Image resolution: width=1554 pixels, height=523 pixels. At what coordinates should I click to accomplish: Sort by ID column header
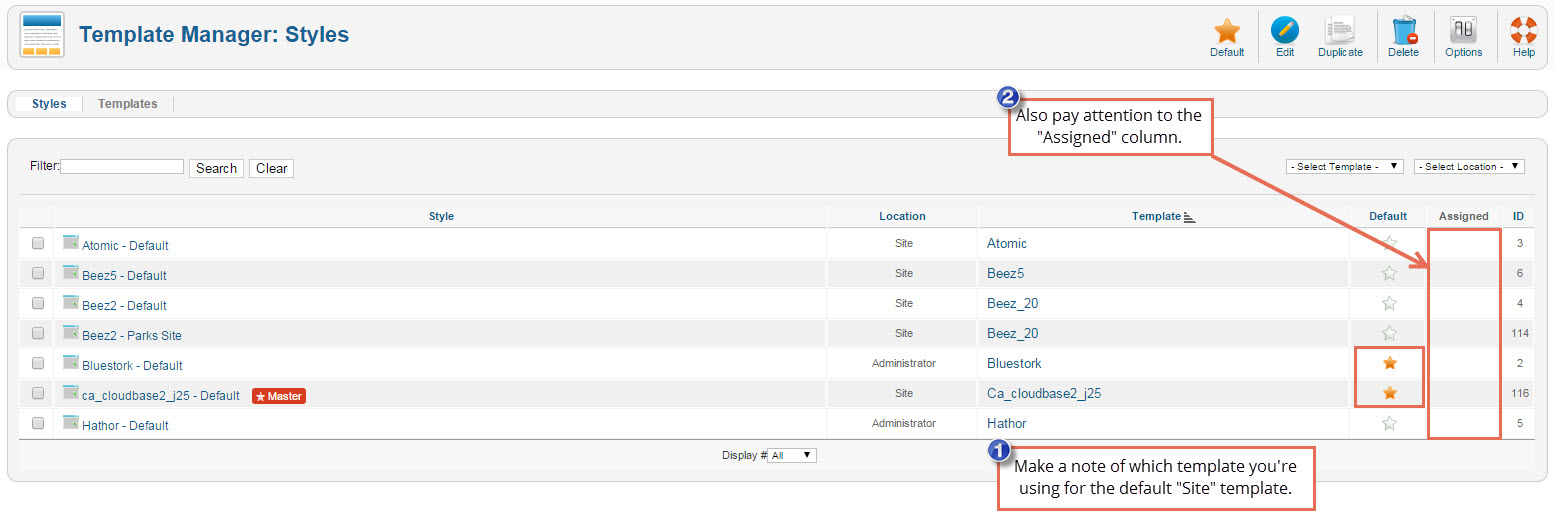[1518, 216]
